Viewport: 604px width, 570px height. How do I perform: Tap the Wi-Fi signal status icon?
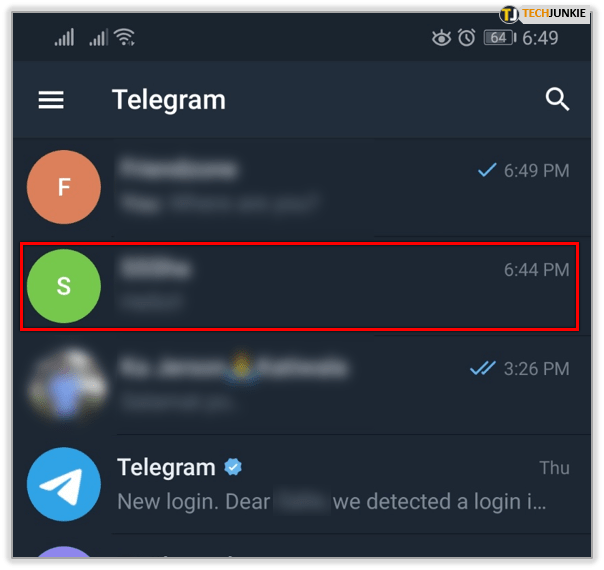coord(124,37)
